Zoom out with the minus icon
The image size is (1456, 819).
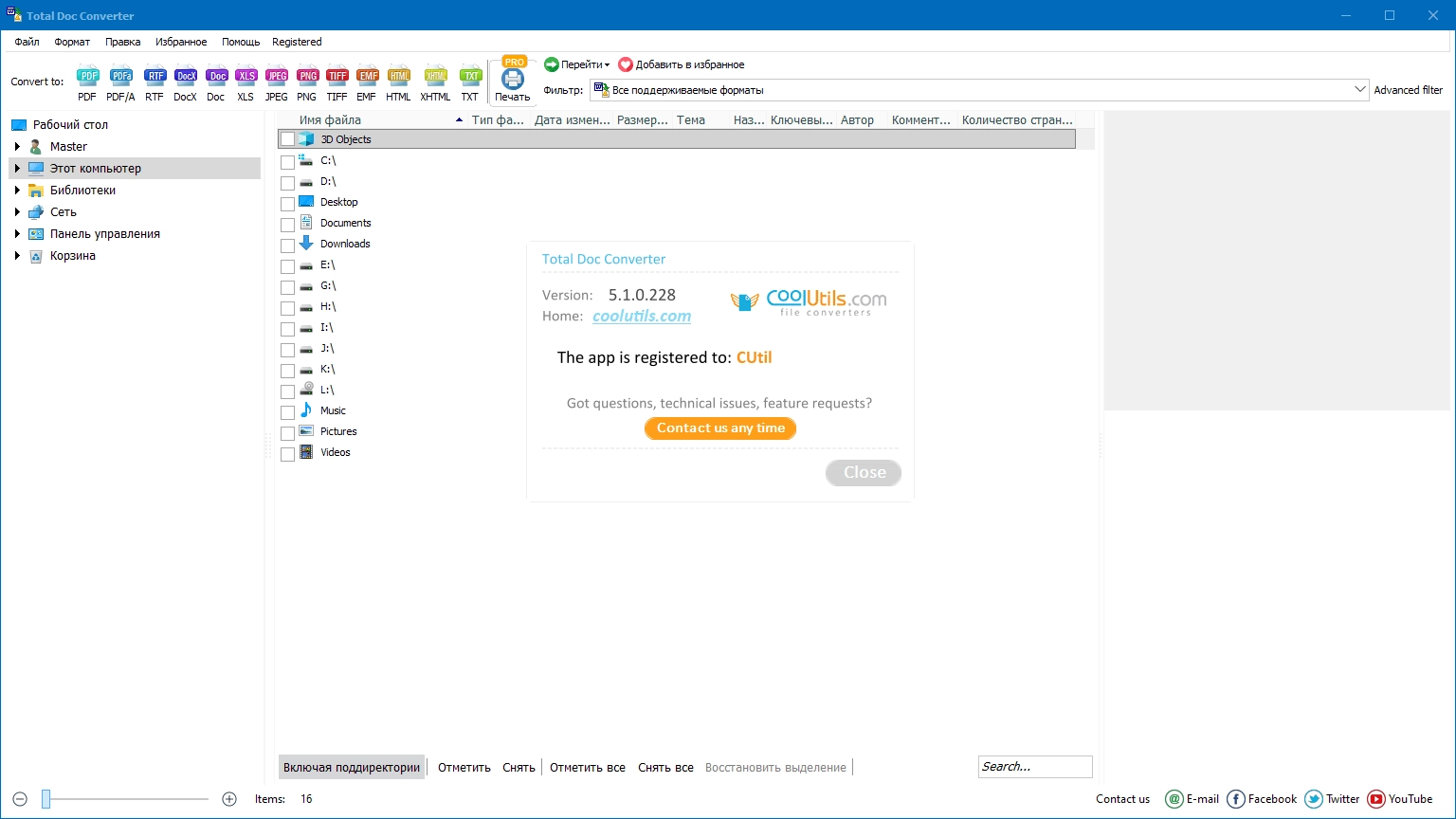(x=20, y=799)
